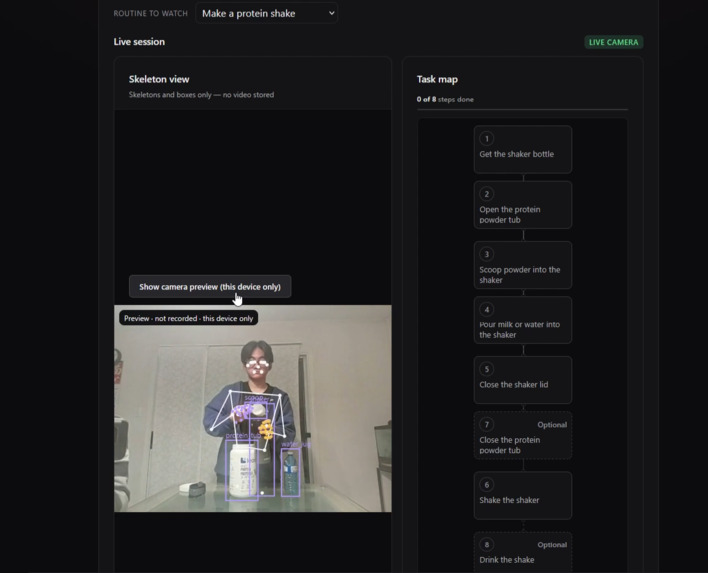Screen dimensions: 708x573
Task: Click the LIVE CAMERA badge
Action: coord(614,42)
